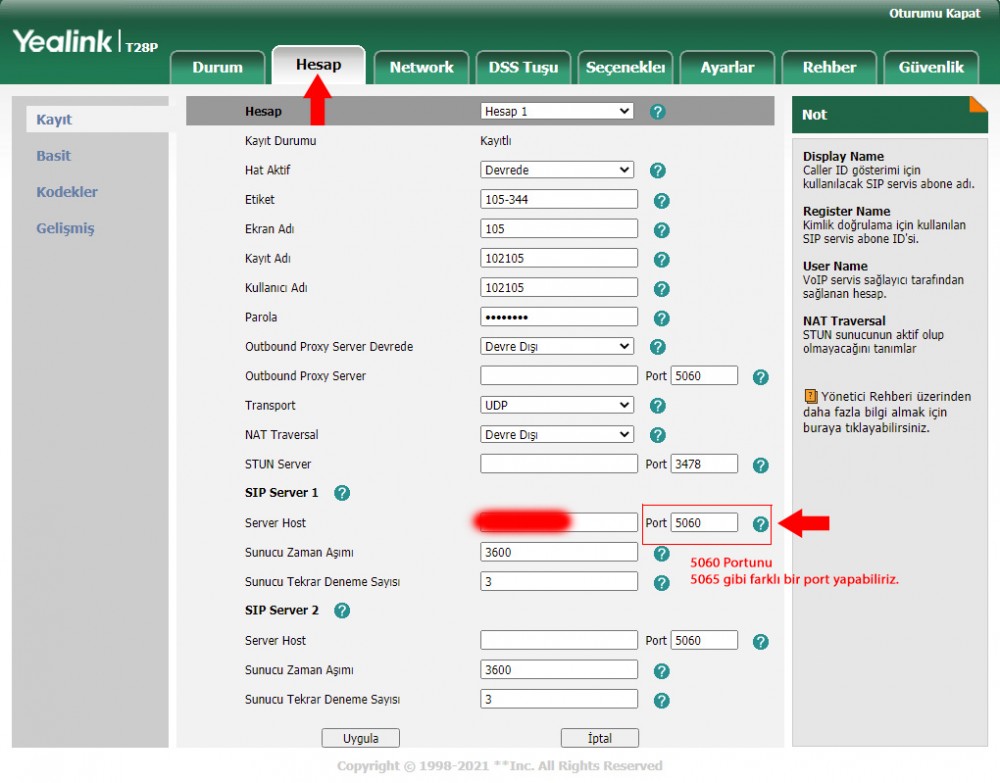The image size is (1000, 783).
Task: Open help icon beside SIP Server 1 heading
Action: [x=342, y=493]
